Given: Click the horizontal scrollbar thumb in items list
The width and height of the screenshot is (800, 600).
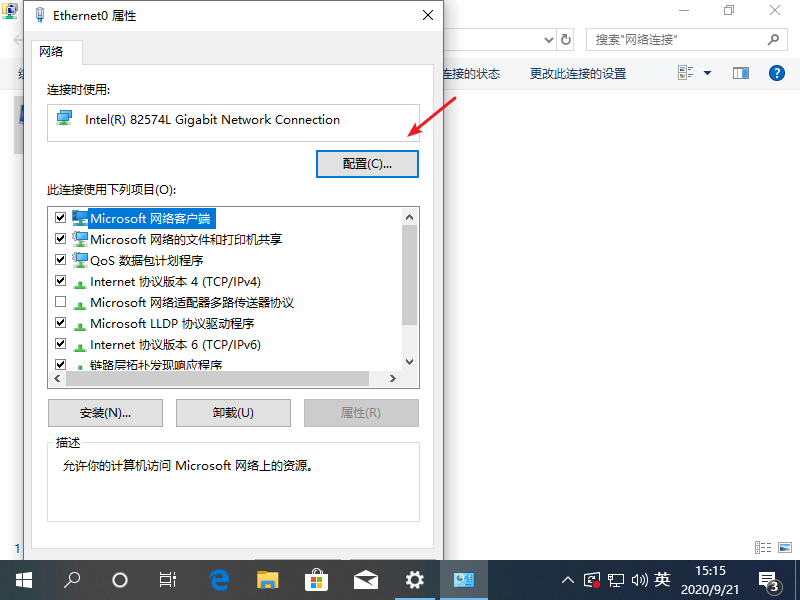Looking at the screenshot, I should coord(217,379).
